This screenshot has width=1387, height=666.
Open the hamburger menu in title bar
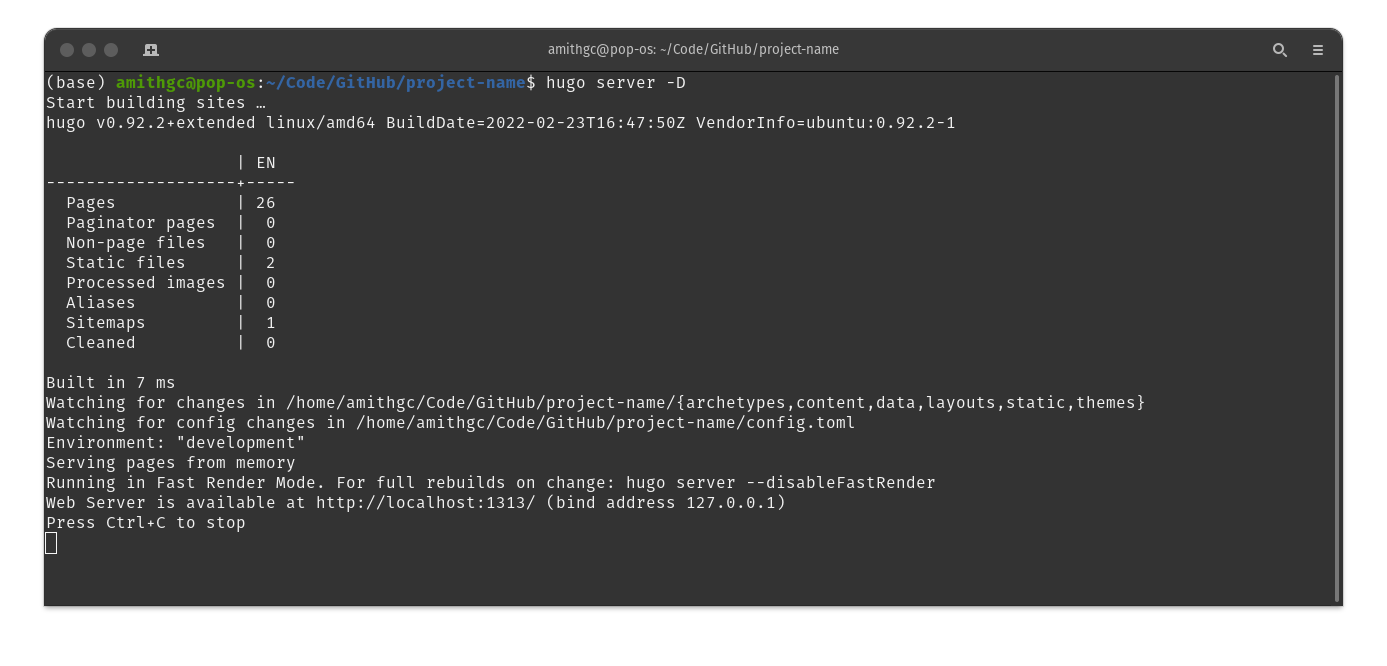(x=1318, y=49)
